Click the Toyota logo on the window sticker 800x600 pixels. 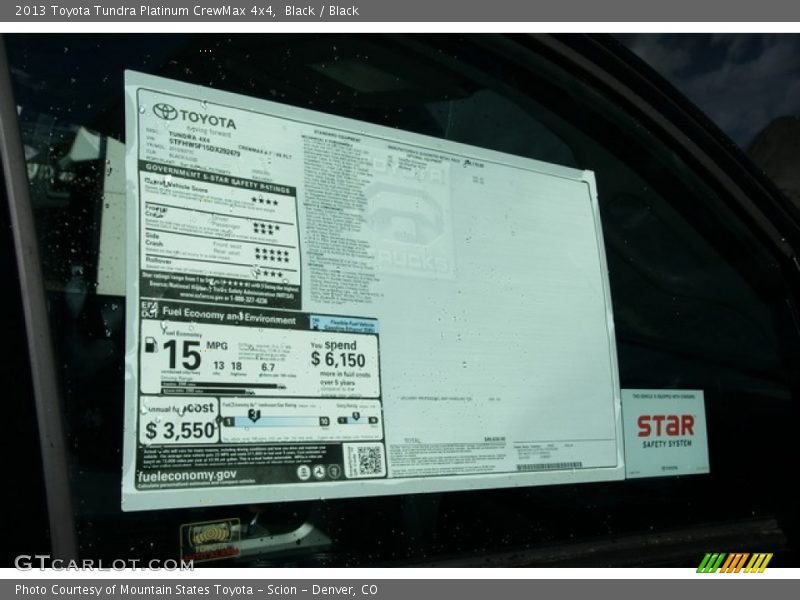(163, 111)
